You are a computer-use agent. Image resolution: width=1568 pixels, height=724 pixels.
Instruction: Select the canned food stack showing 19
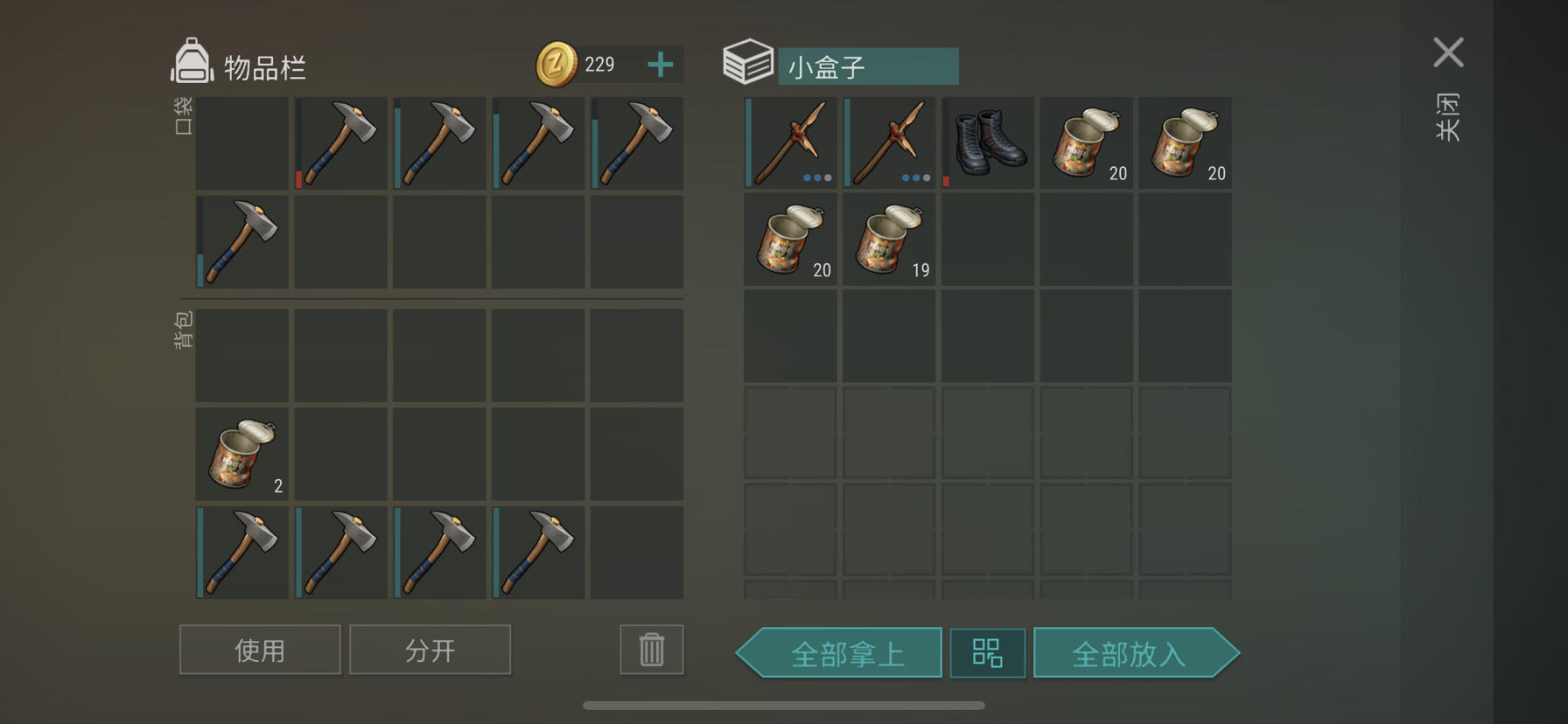tap(889, 240)
